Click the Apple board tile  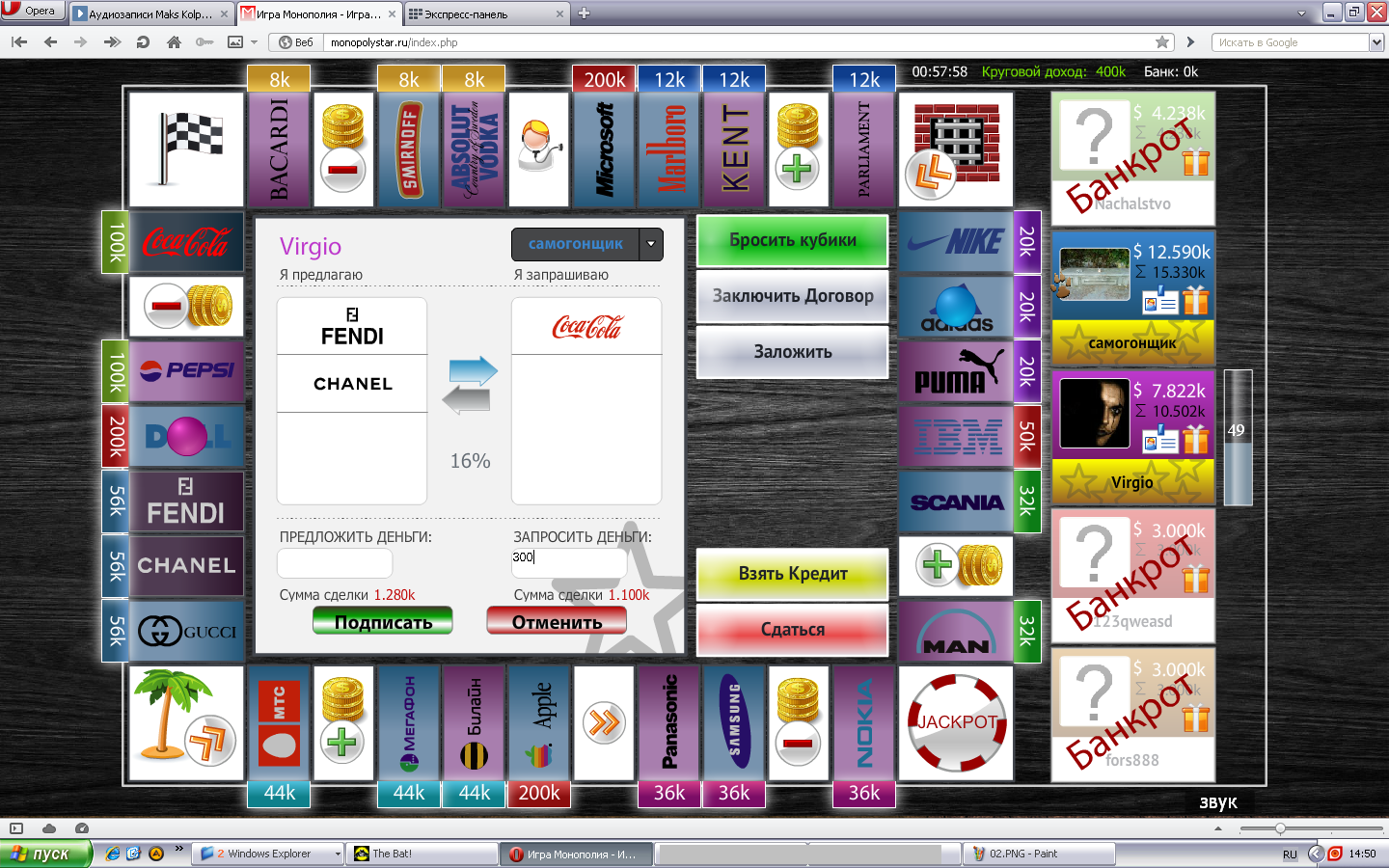538,723
